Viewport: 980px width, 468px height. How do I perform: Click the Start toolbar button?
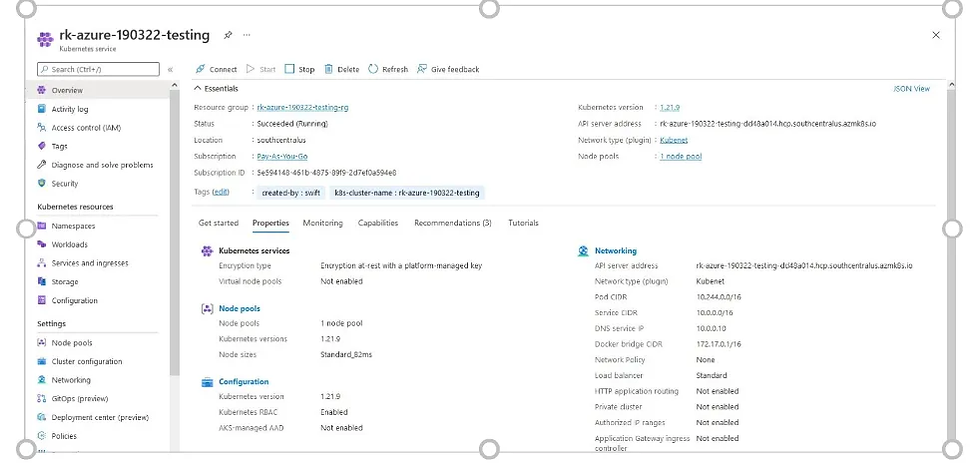[261, 69]
